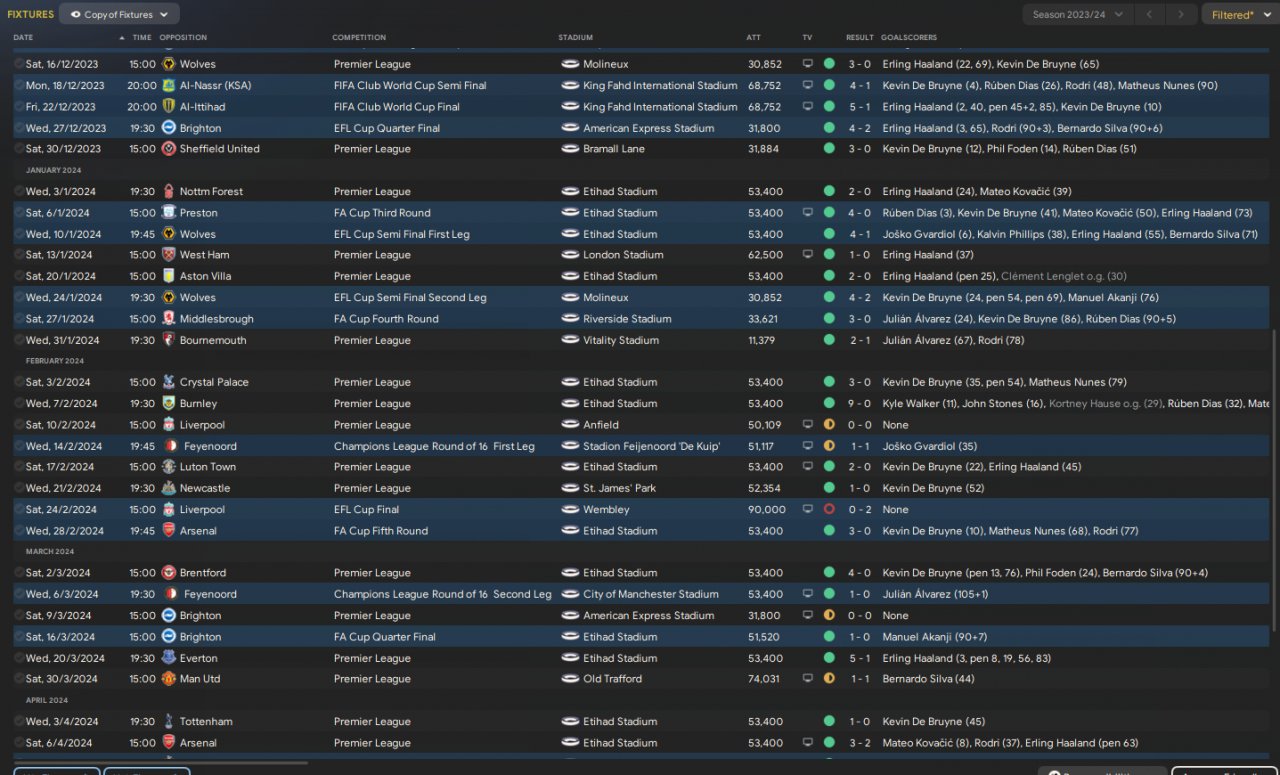The height and width of the screenshot is (775, 1280).
Task: Sort by the Stadium column header
Action: point(576,38)
